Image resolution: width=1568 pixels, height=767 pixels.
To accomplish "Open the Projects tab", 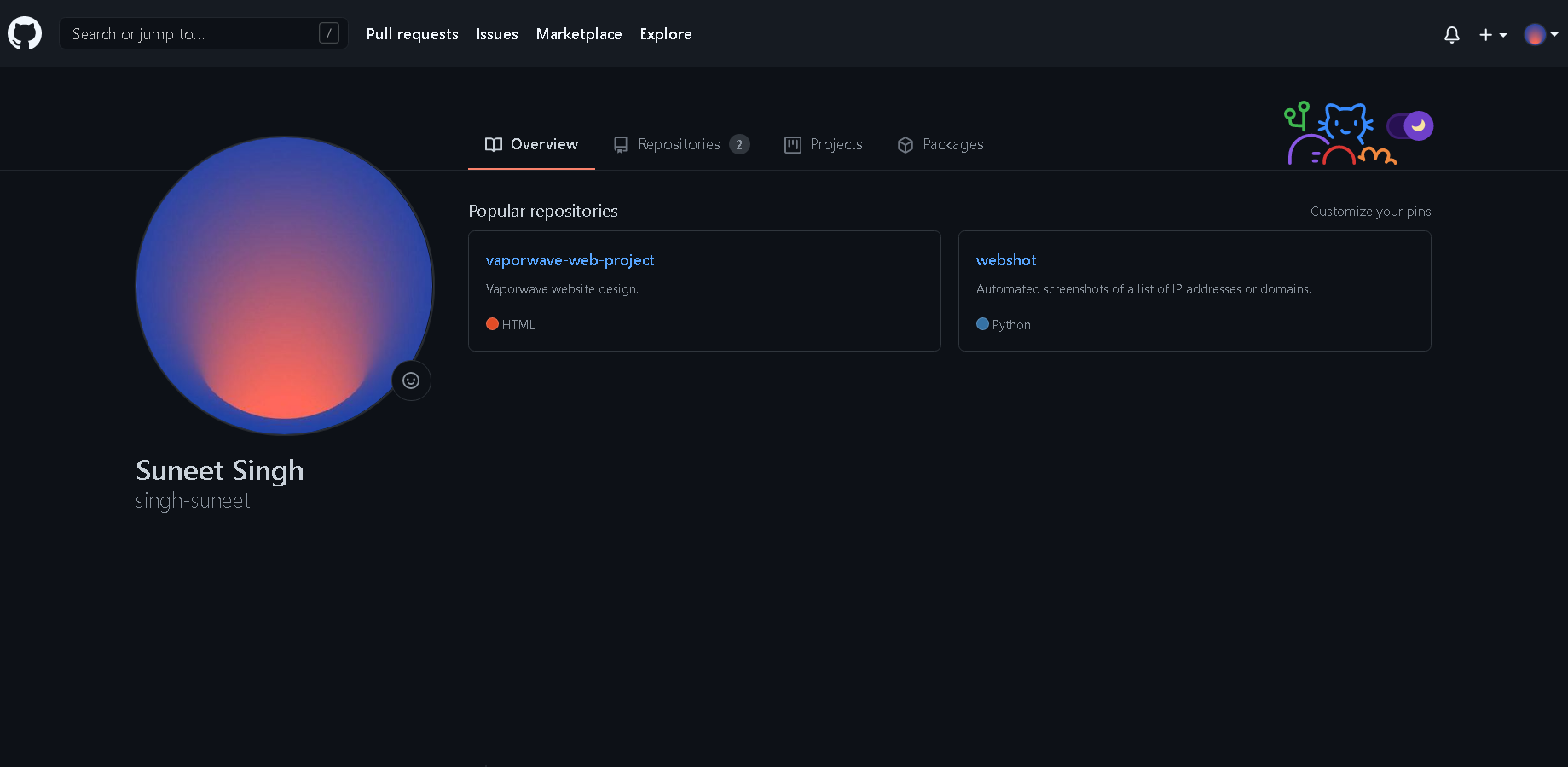I will tap(824, 144).
